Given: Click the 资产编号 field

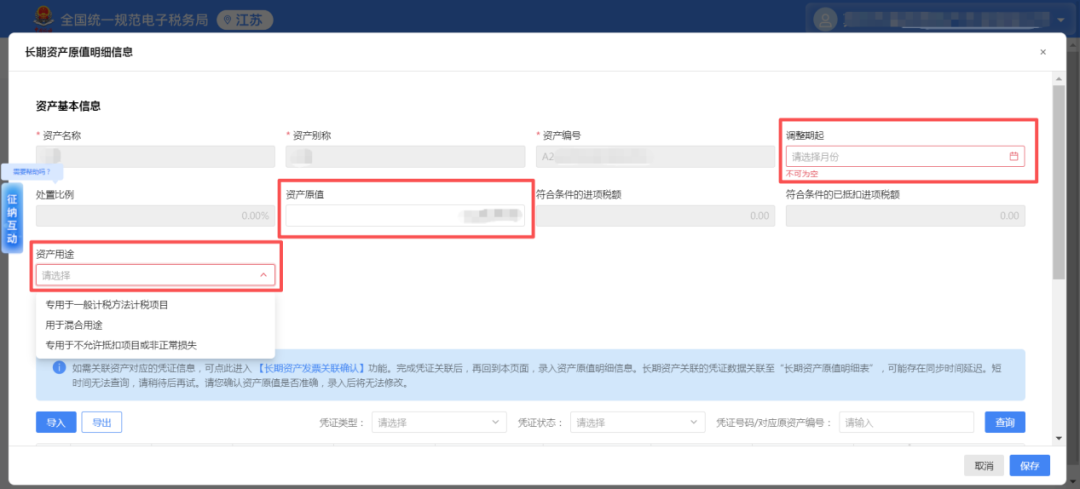Looking at the screenshot, I should (x=655, y=156).
